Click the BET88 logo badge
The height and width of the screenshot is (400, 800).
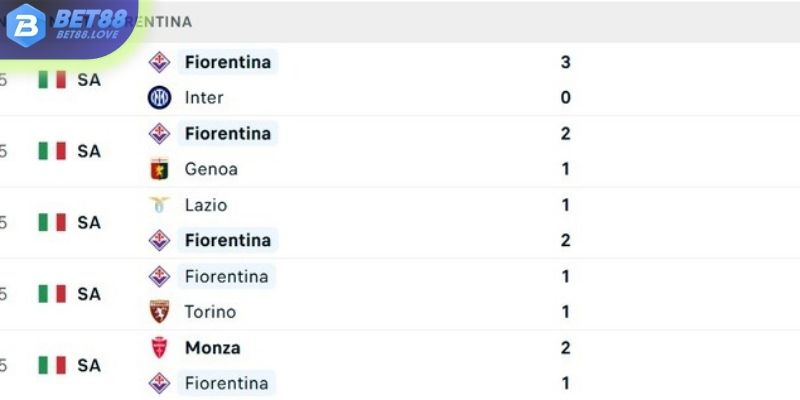[66, 26]
